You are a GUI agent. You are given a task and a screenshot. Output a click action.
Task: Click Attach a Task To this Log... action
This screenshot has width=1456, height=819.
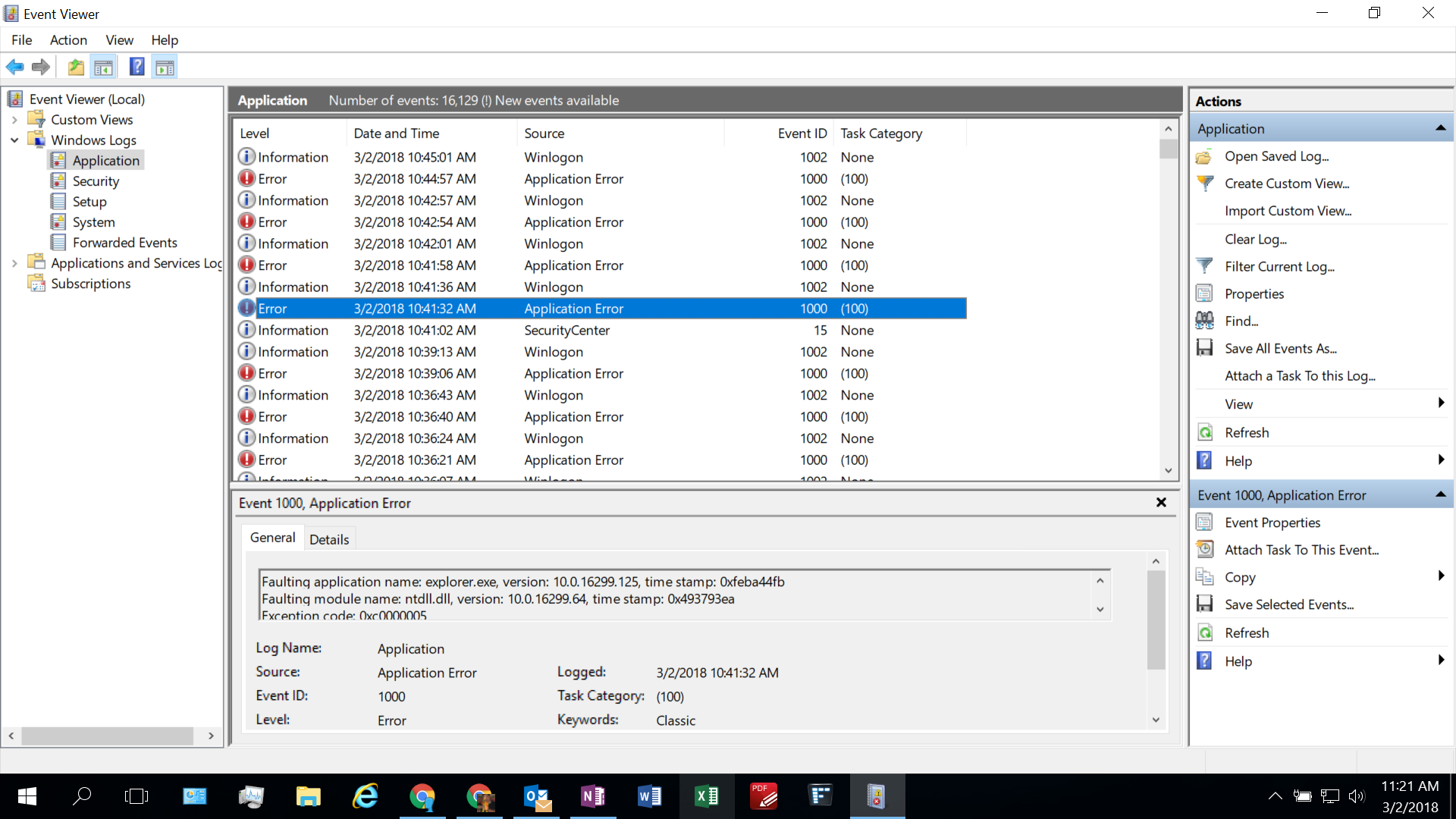1300,376
